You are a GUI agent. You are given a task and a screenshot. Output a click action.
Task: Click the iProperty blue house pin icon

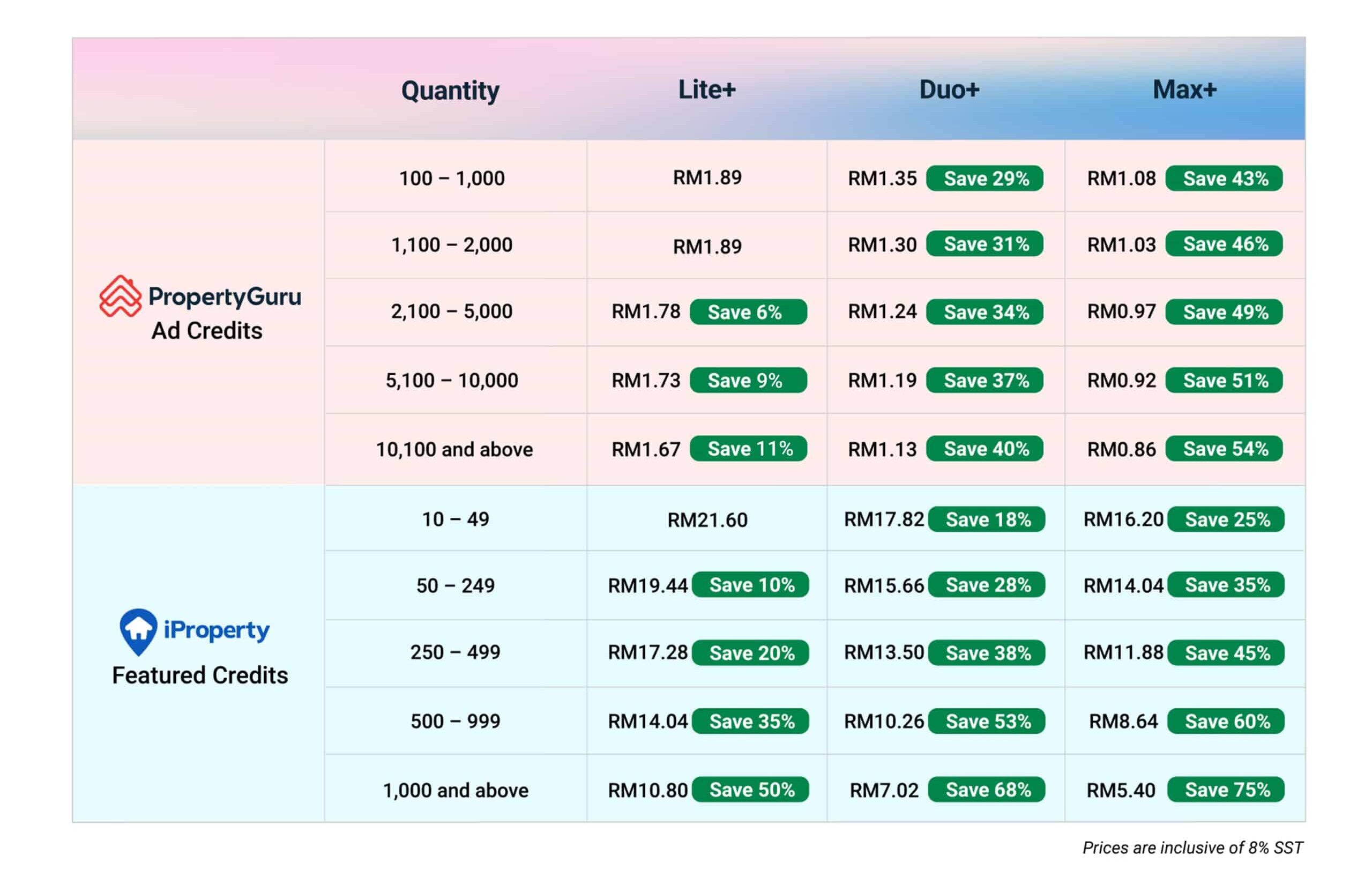click(138, 632)
